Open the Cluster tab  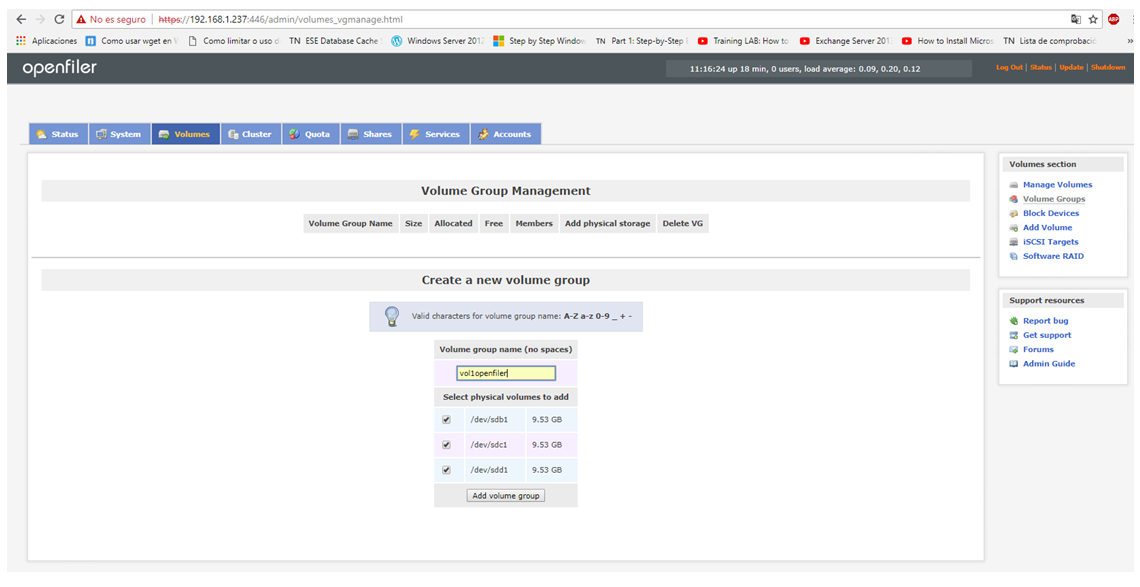click(x=251, y=134)
